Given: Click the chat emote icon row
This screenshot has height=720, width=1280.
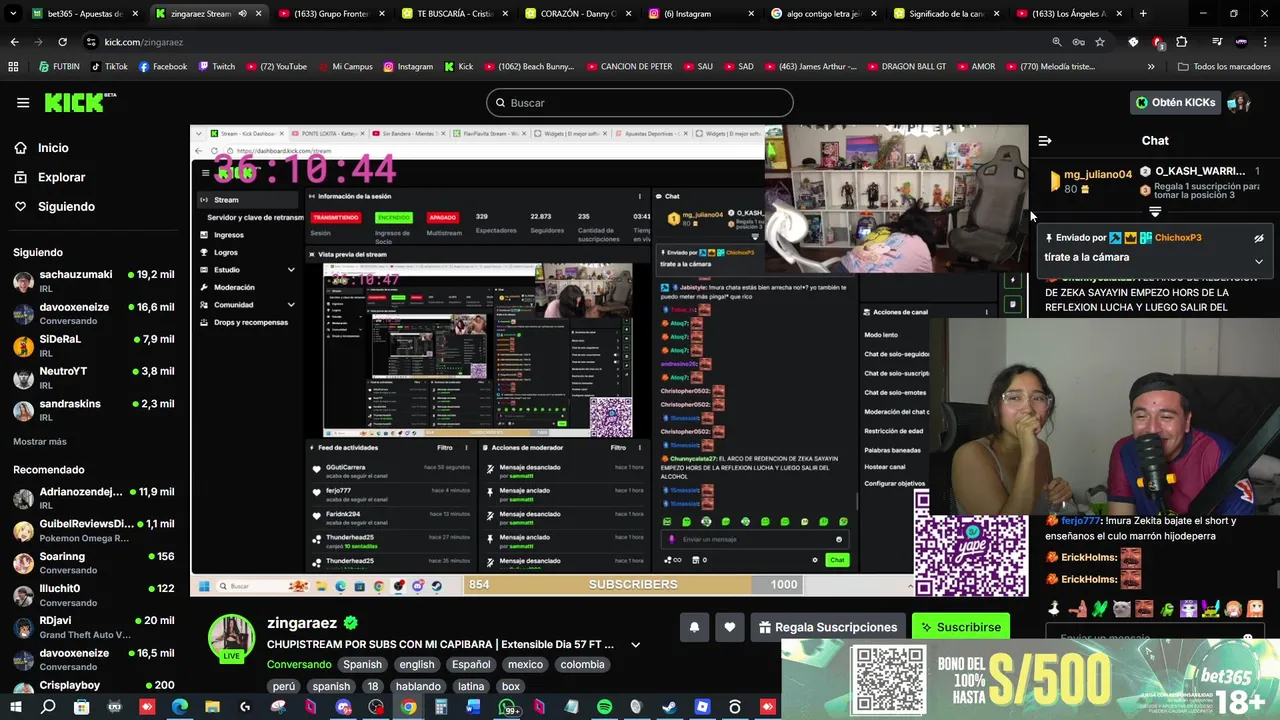Looking at the screenshot, I should coord(1157,608).
